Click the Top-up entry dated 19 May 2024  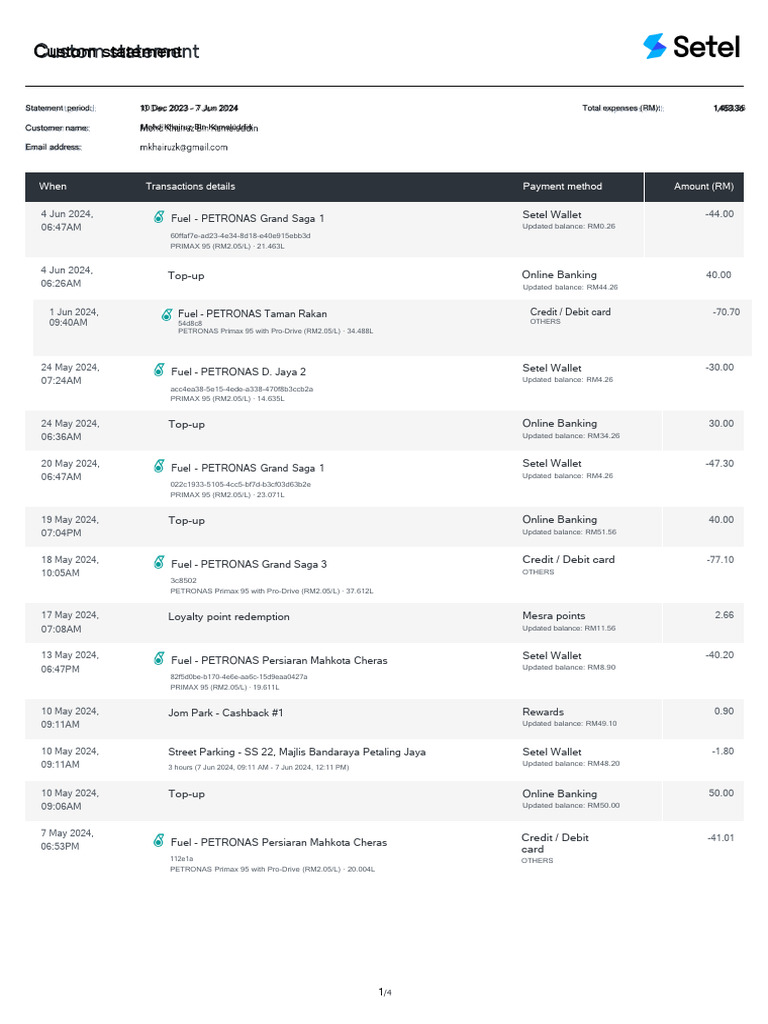186,521
